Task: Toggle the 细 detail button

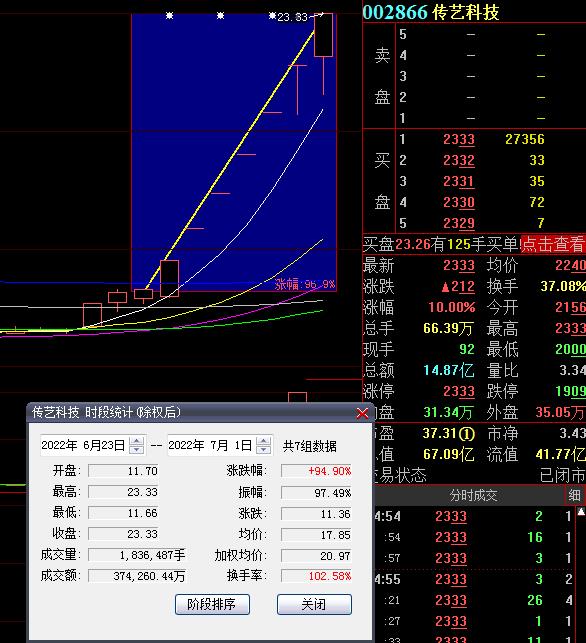Action: (x=574, y=495)
